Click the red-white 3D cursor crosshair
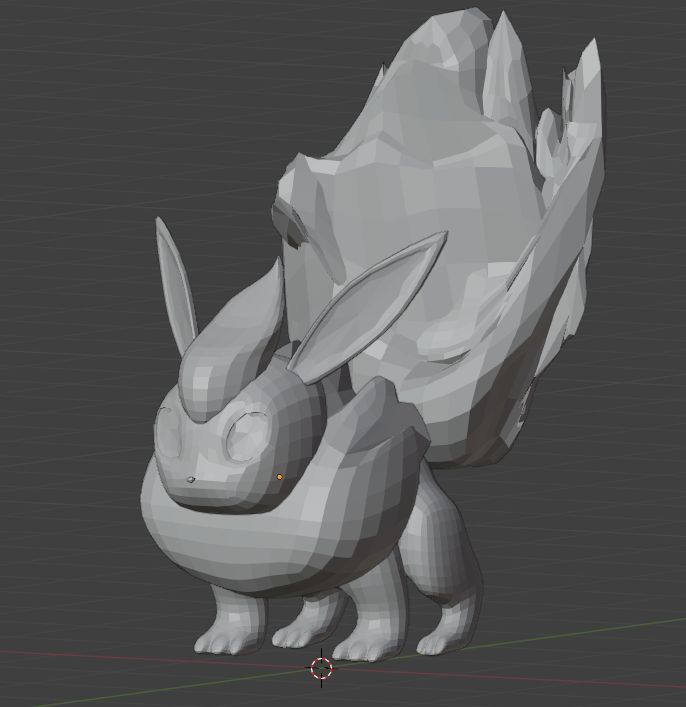The height and width of the screenshot is (707, 686). coord(322,668)
